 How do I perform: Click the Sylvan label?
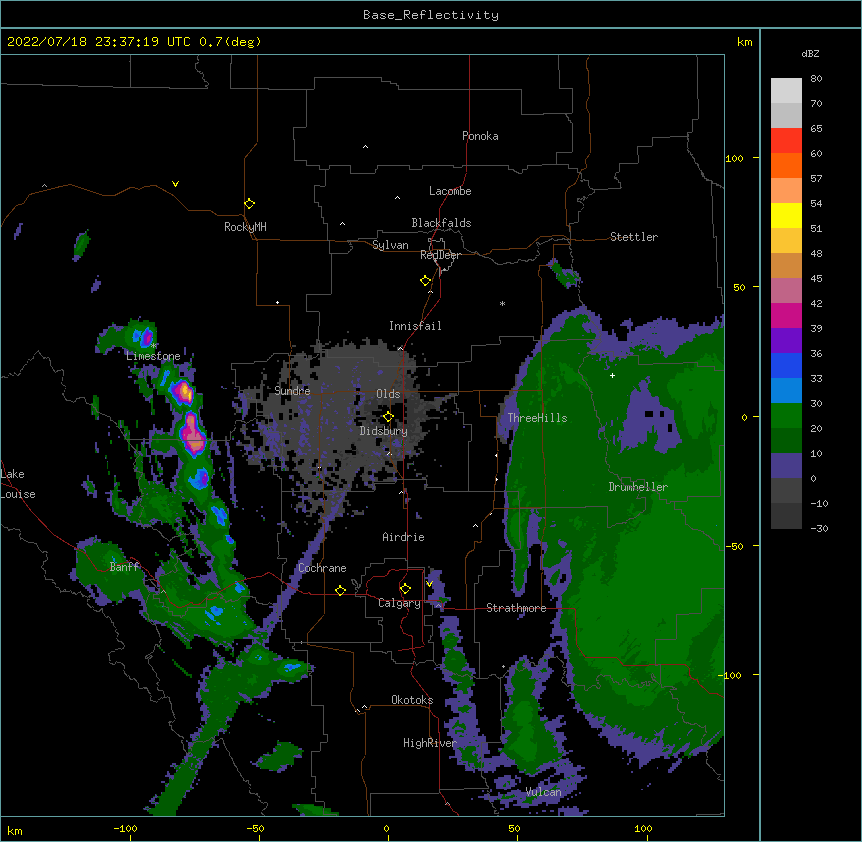click(x=390, y=245)
